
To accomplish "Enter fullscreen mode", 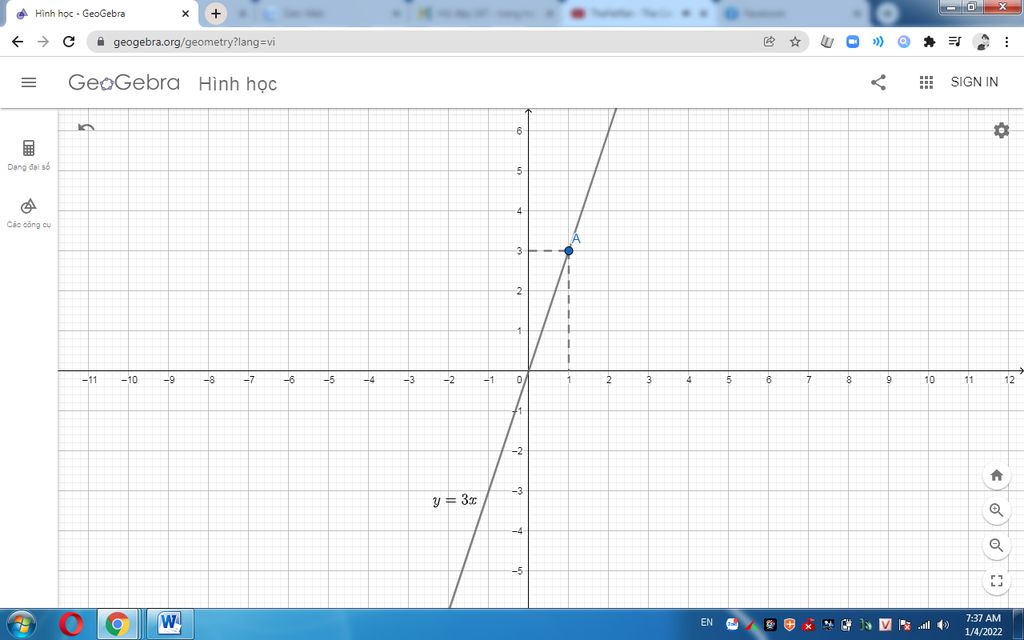I will (x=997, y=581).
